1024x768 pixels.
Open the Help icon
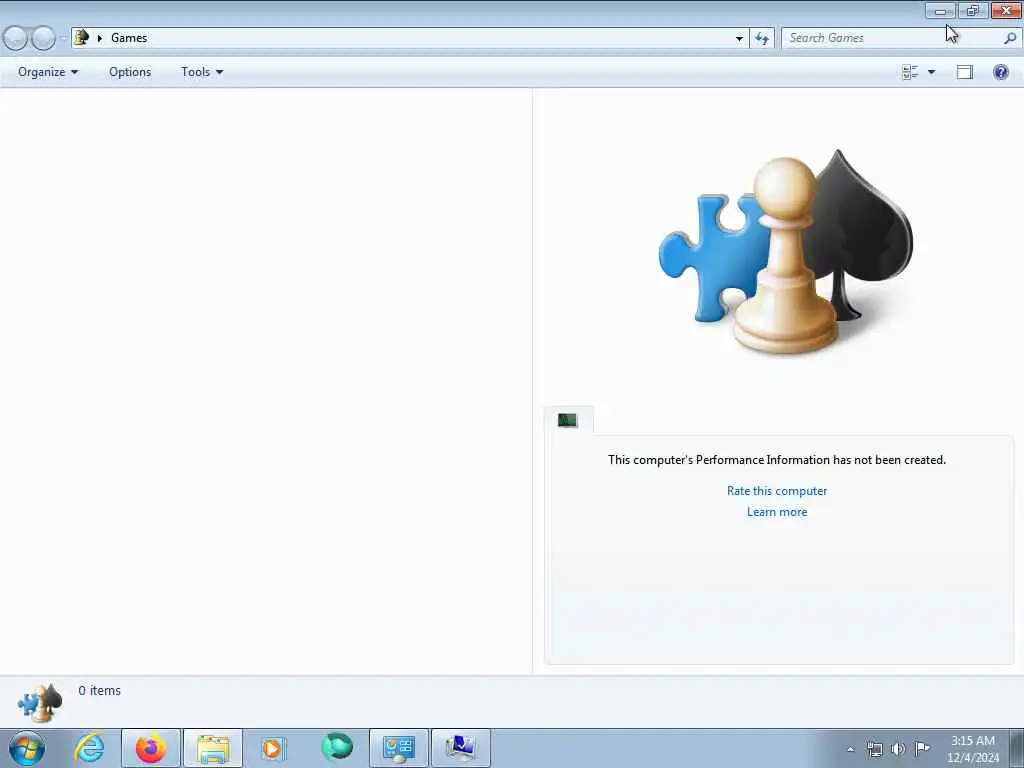(1000, 72)
